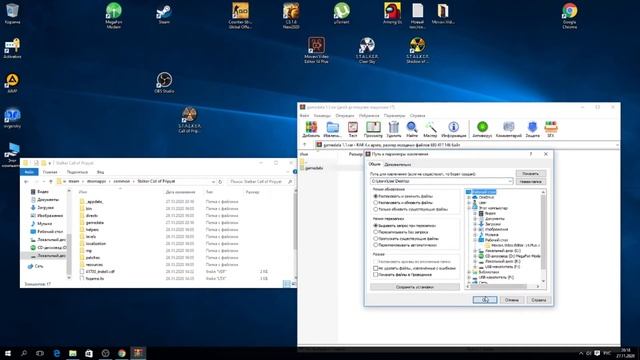Click the Просмотр (View) toolbar icon
Viewport: 640px width, 360px height.
click(x=373, y=129)
